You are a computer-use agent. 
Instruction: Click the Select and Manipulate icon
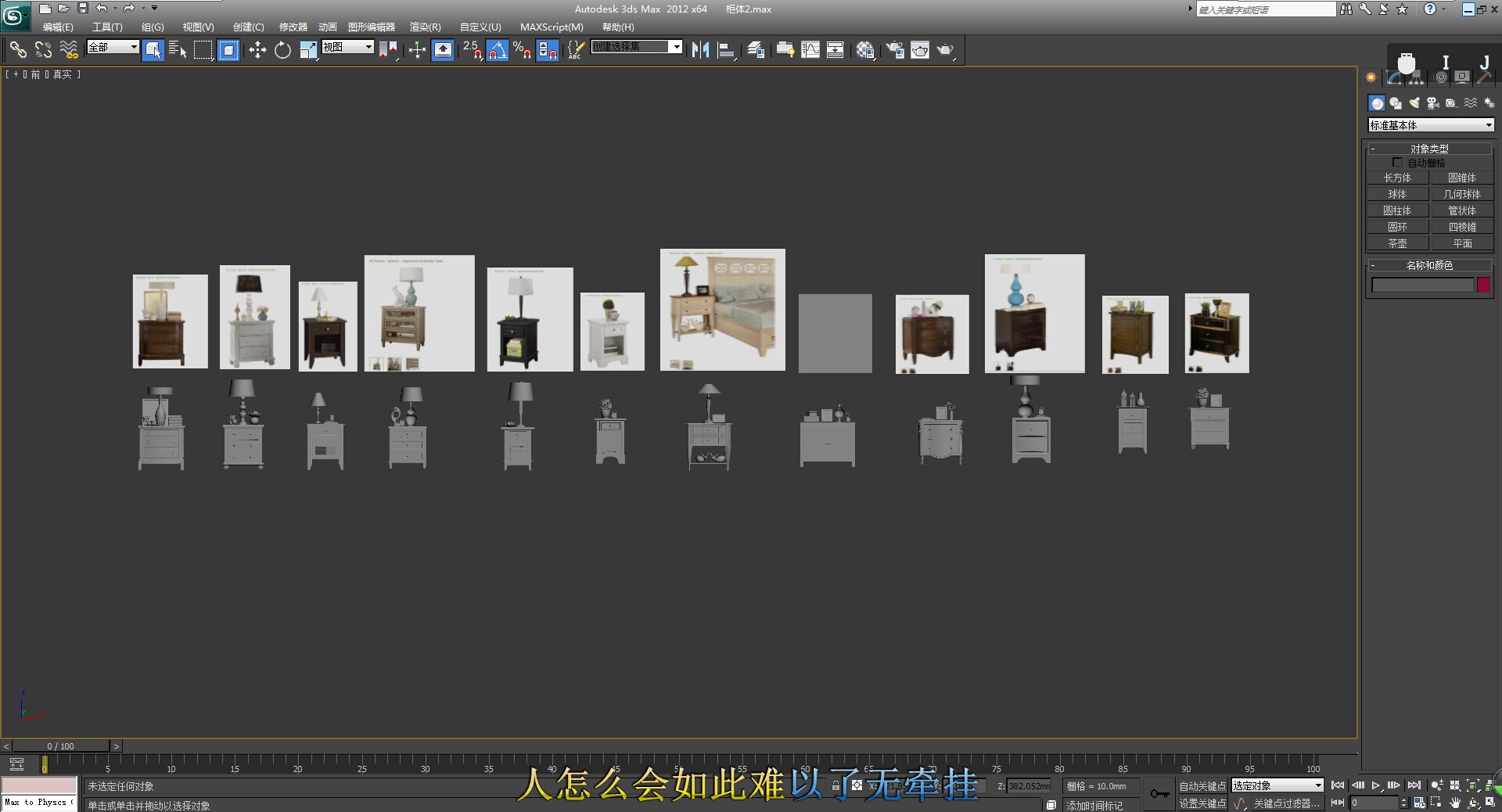click(417, 50)
